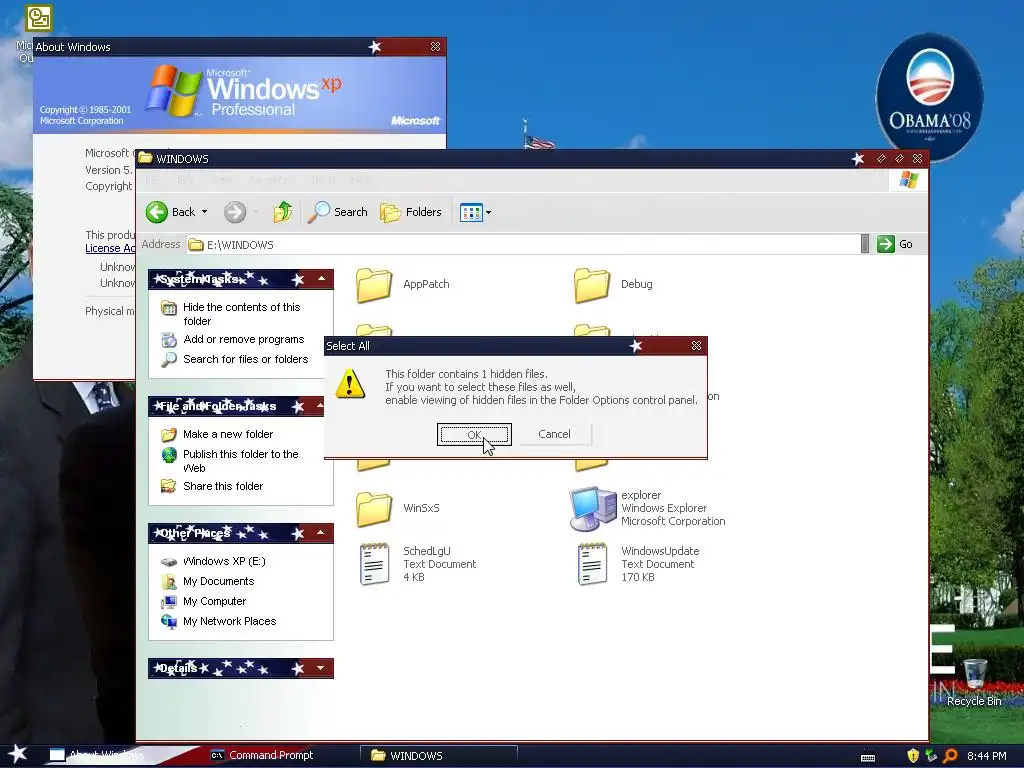Open My Network Places link
Viewport: 1024px width, 768px height.
(x=229, y=621)
